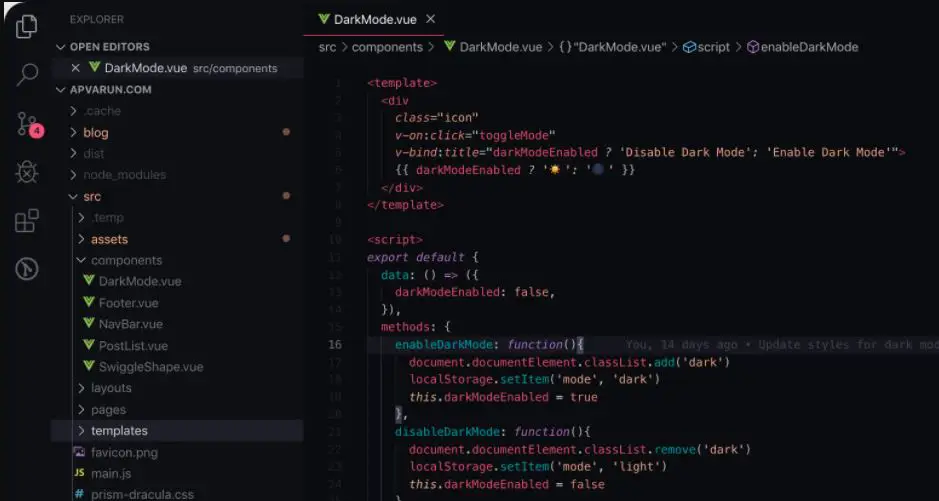Viewport: 939px width, 501px height.
Task: Click the DarkMode.vue file breadcrumb with Vue icon
Action: [x=493, y=47]
